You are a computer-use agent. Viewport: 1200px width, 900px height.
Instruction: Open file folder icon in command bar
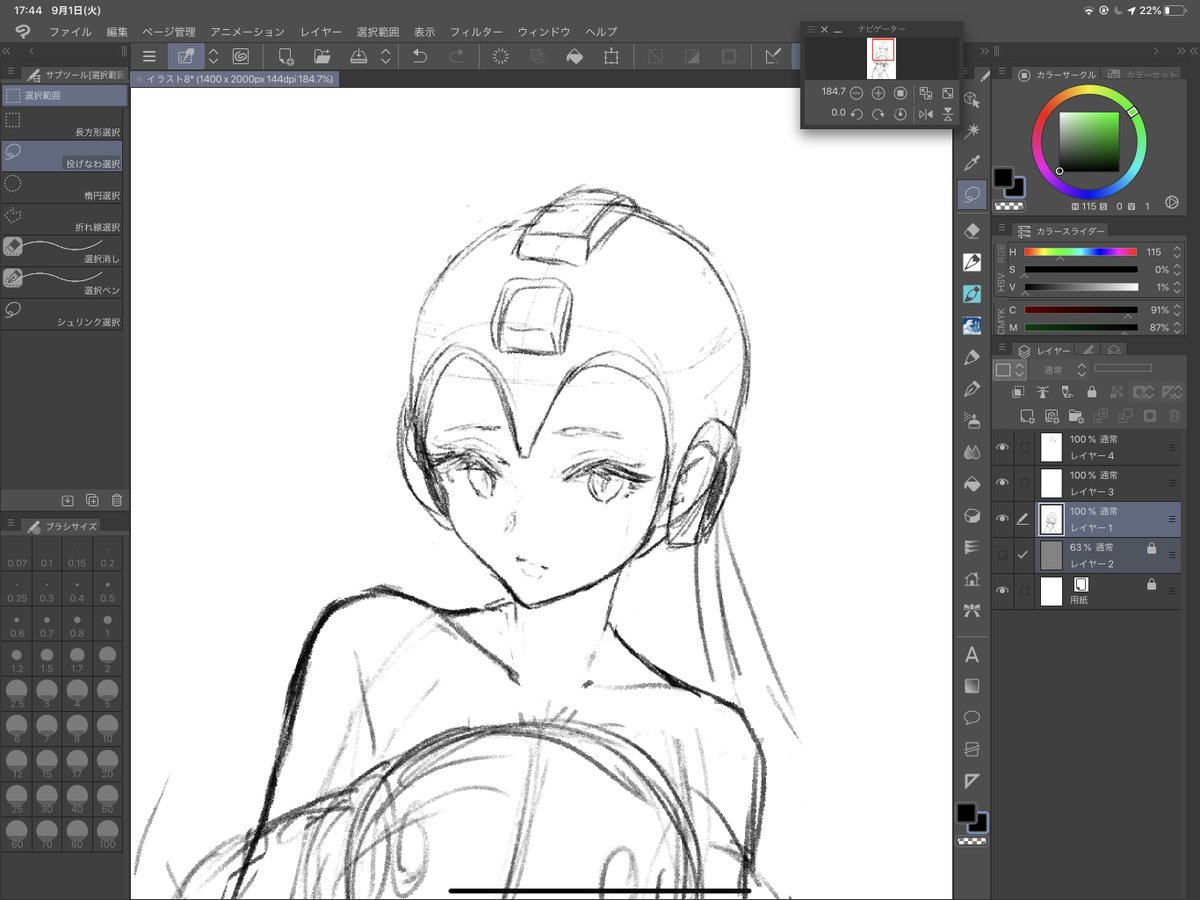pos(322,57)
